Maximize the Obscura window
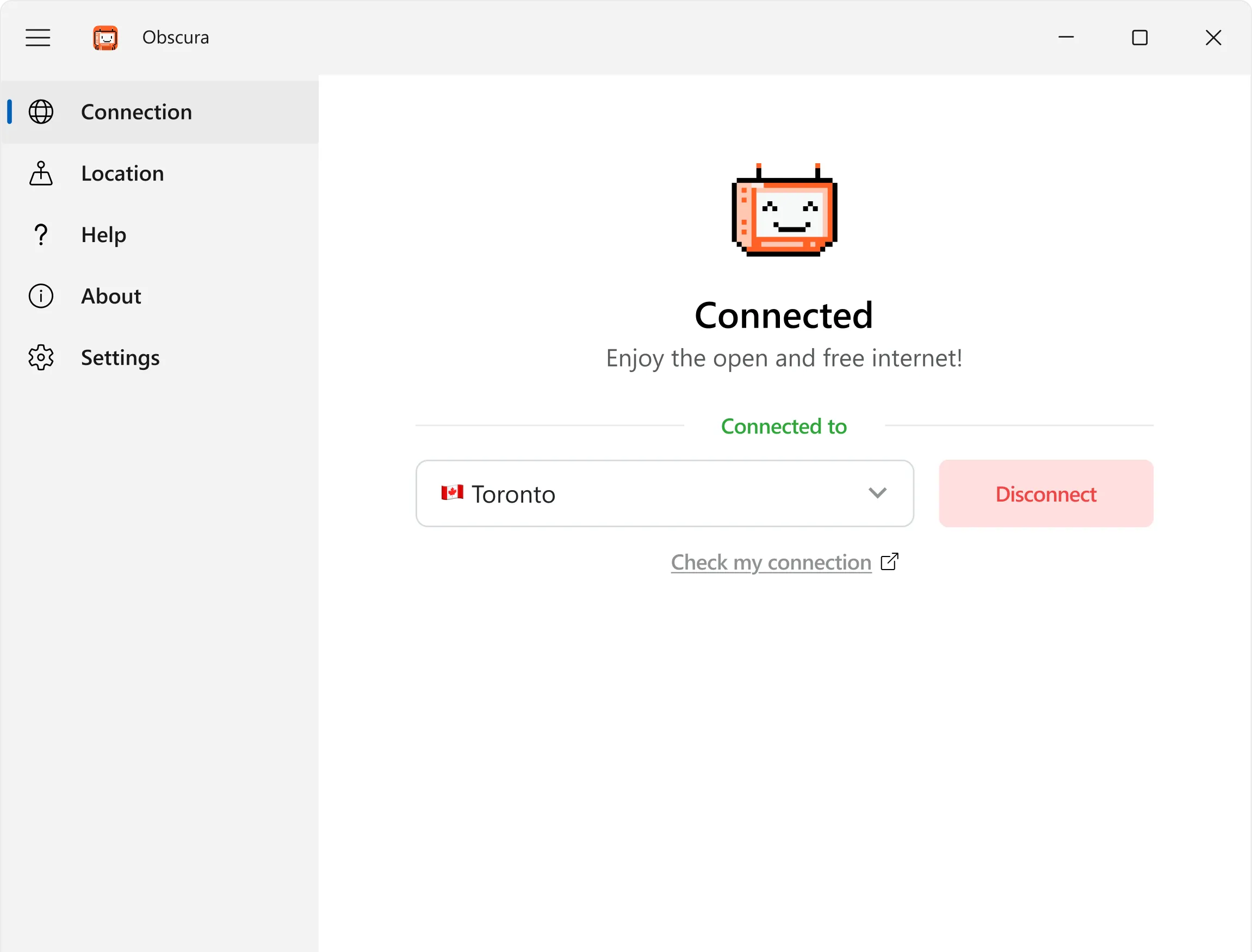Image resolution: width=1252 pixels, height=952 pixels. pyautogui.click(x=1140, y=38)
